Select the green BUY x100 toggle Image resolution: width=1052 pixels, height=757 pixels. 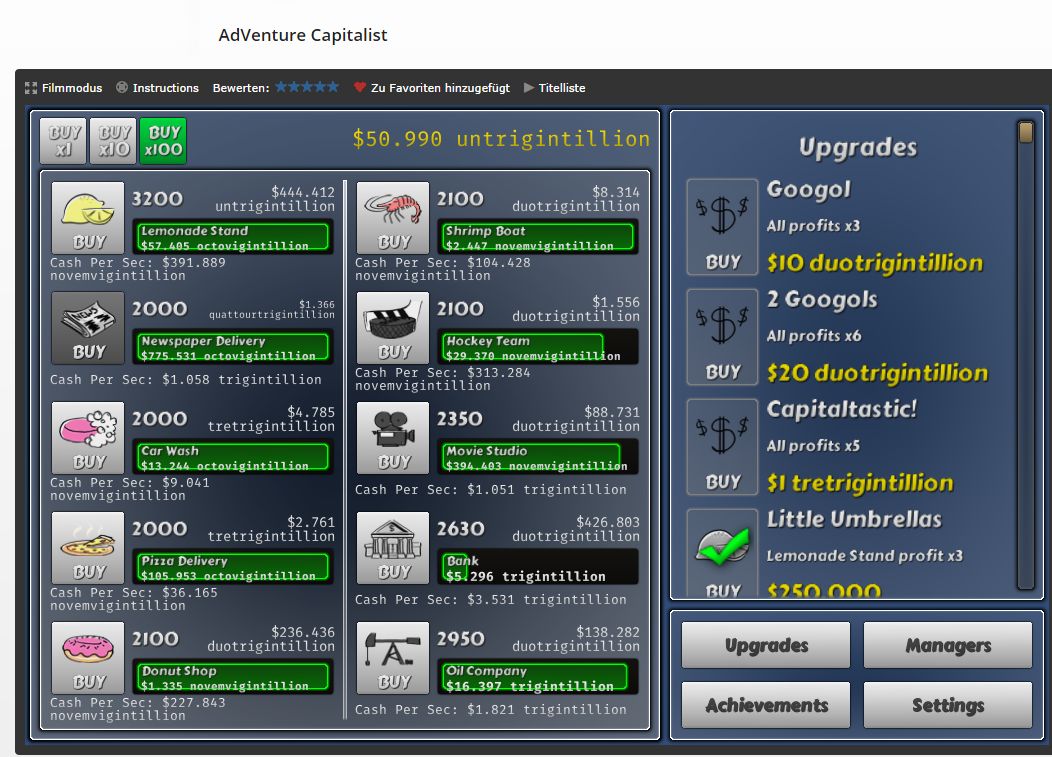163,141
